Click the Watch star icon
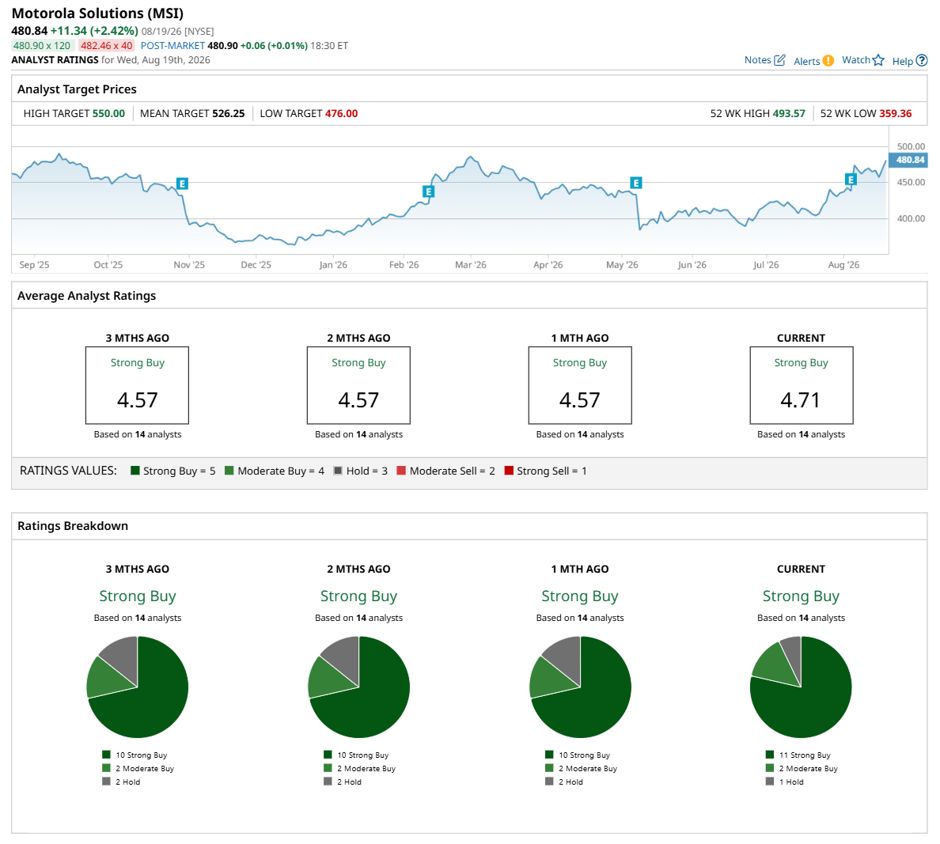This screenshot has height=844, width=940. click(x=878, y=60)
